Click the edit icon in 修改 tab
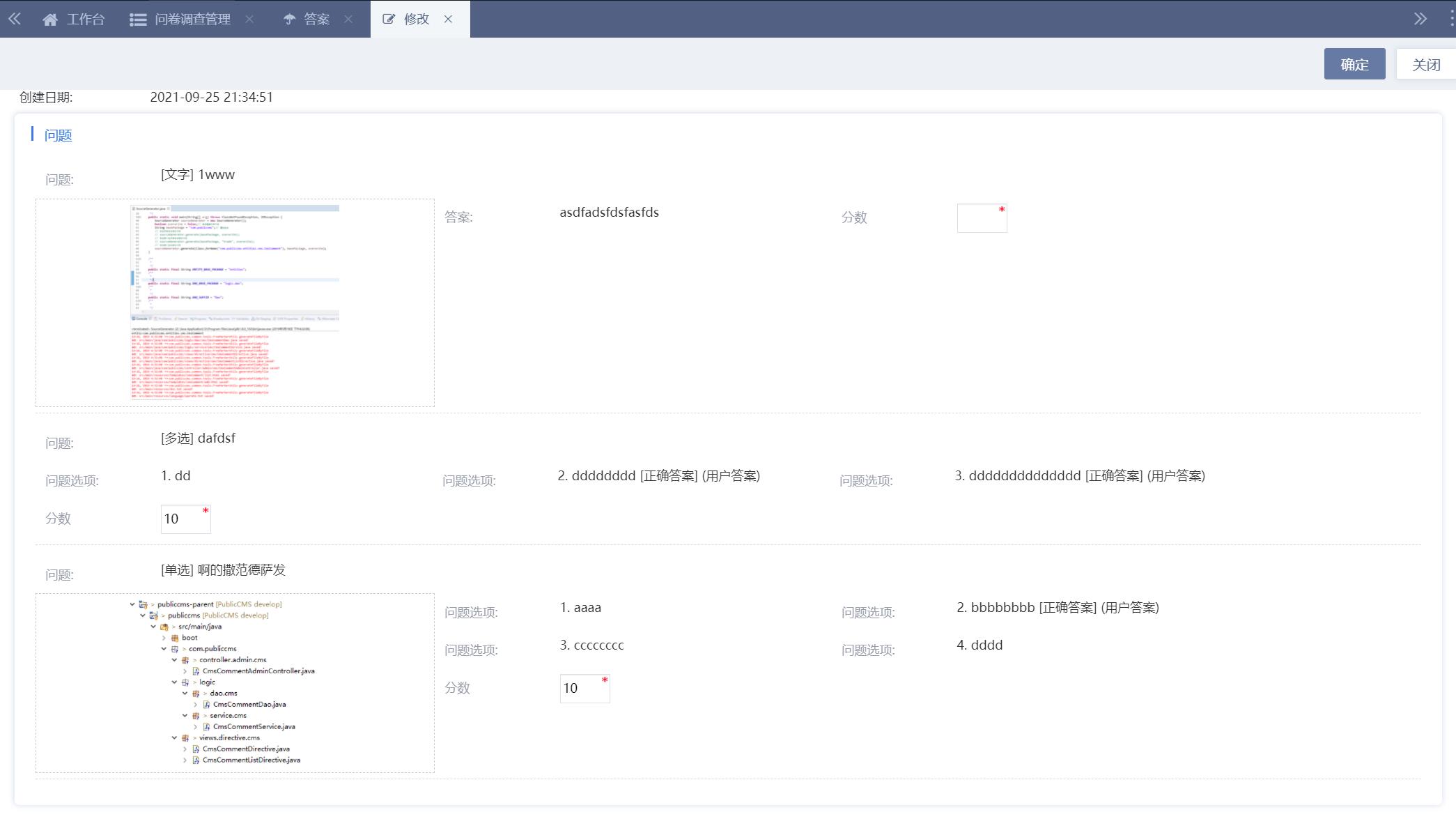The image size is (1456, 819). point(389,20)
